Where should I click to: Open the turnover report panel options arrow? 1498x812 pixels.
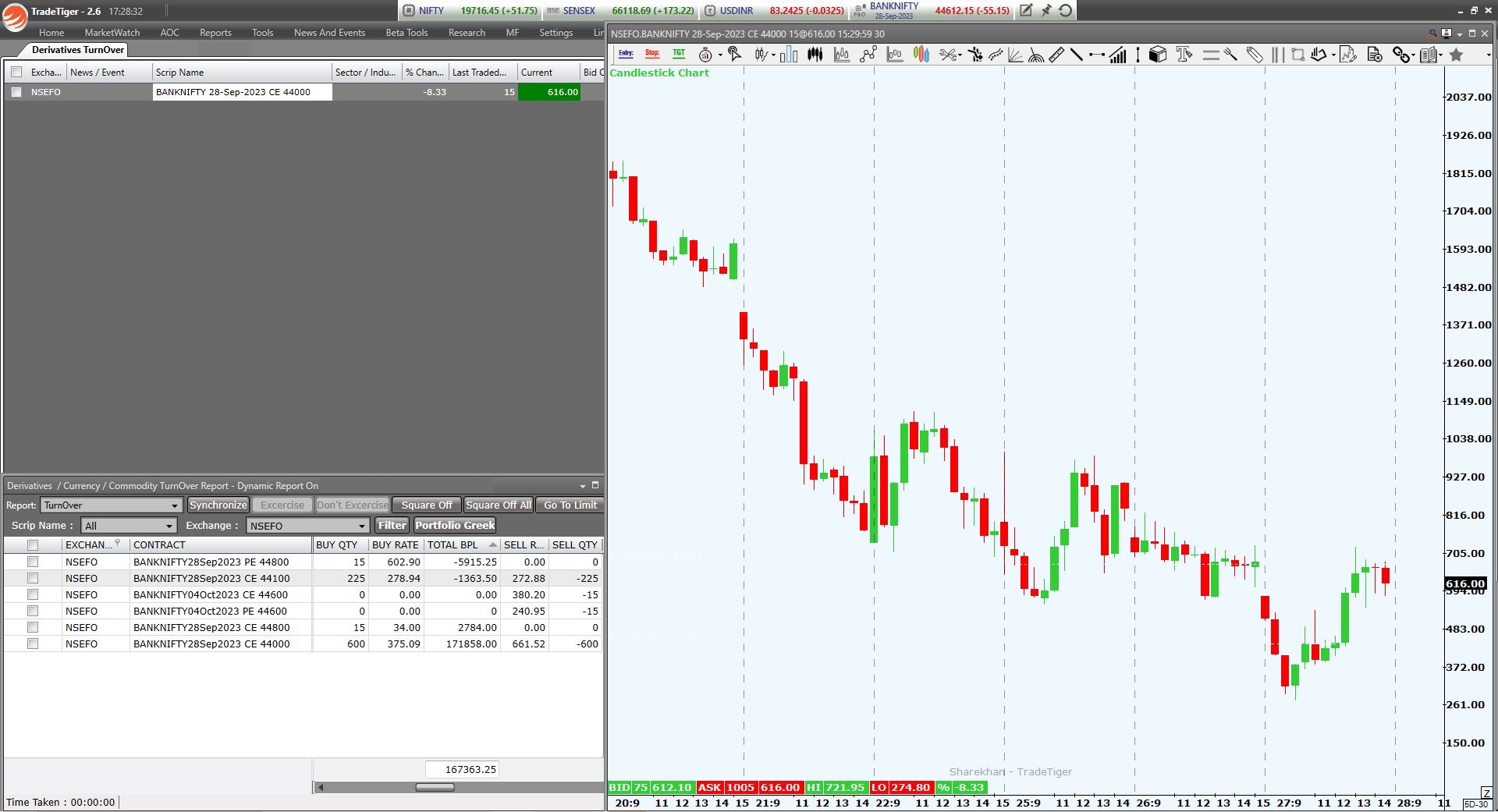click(582, 486)
